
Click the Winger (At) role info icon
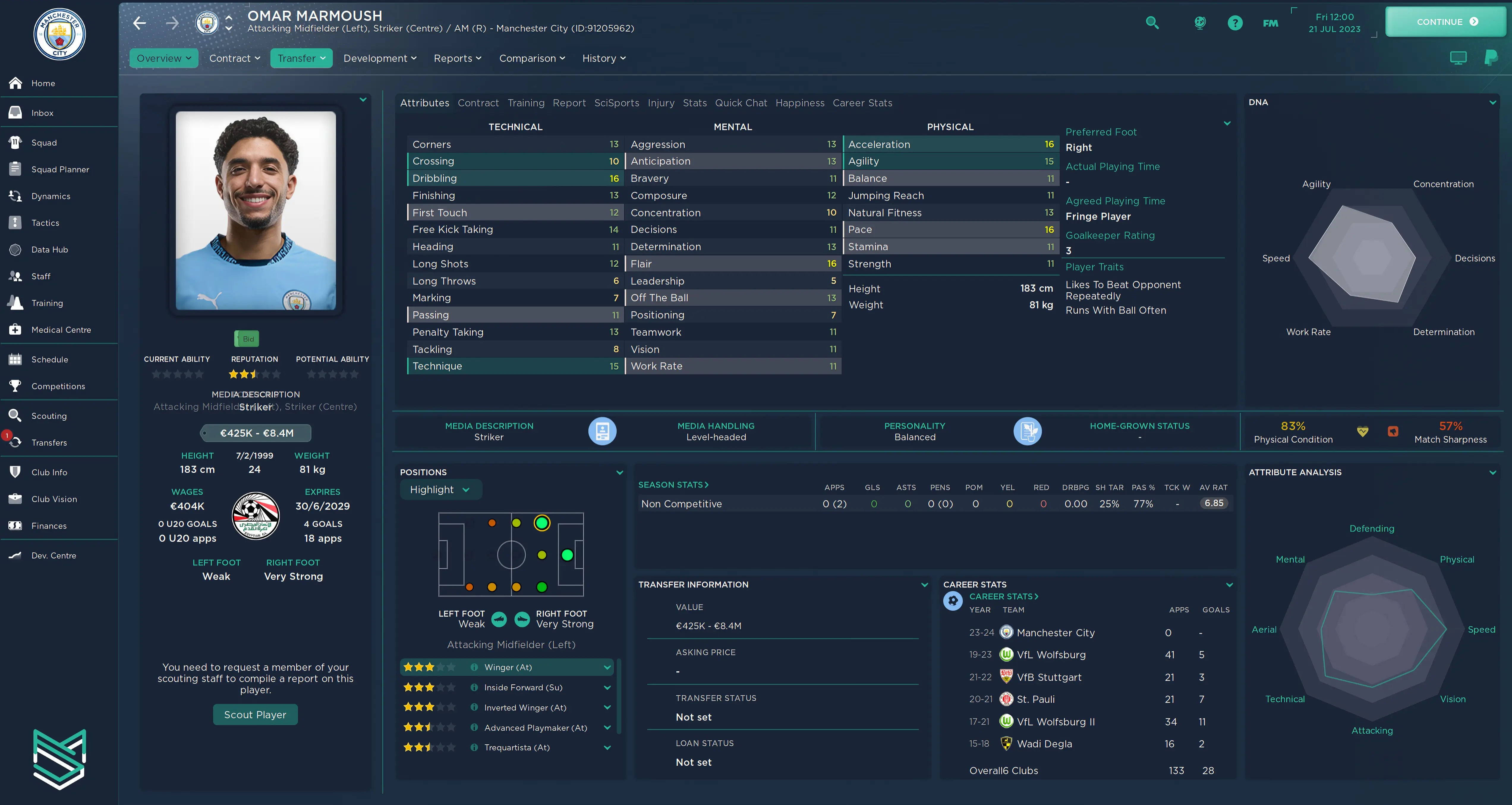point(474,667)
